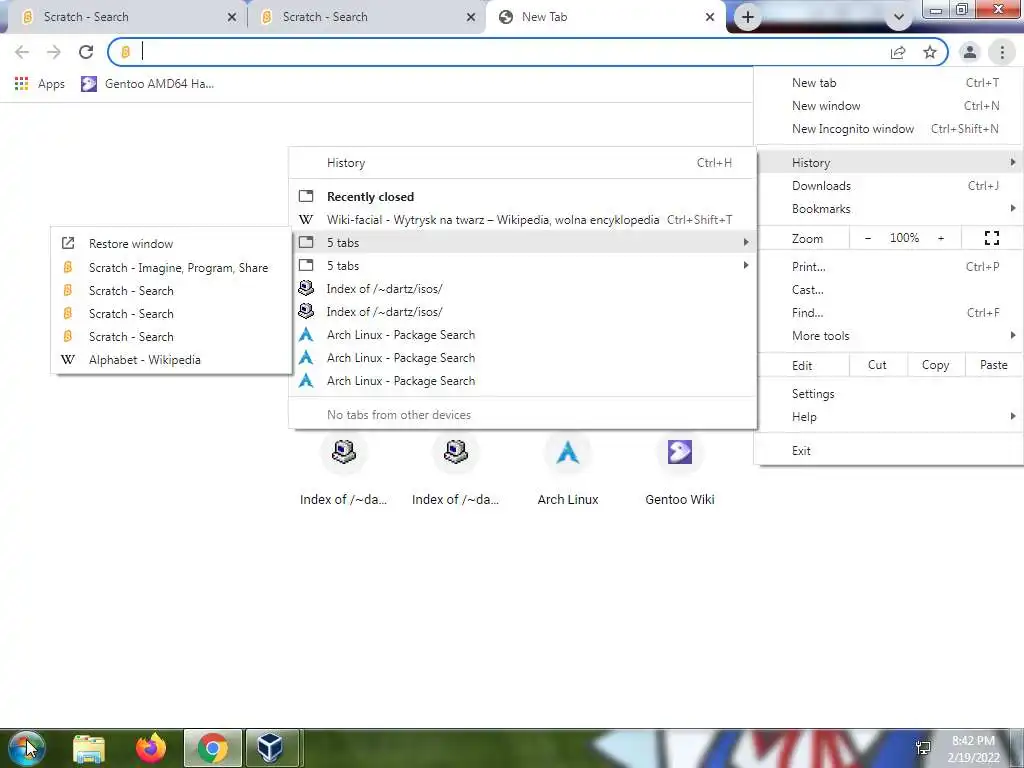Launch File Explorer from the taskbar
1024x768 pixels.
89,748
